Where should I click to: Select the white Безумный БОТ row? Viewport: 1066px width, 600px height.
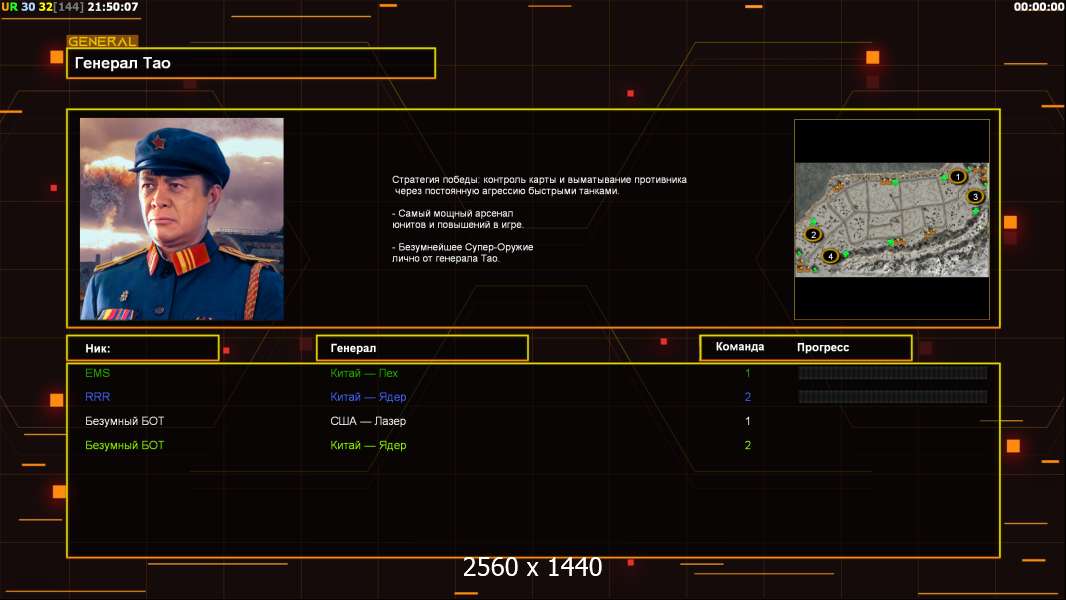tap(124, 421)
